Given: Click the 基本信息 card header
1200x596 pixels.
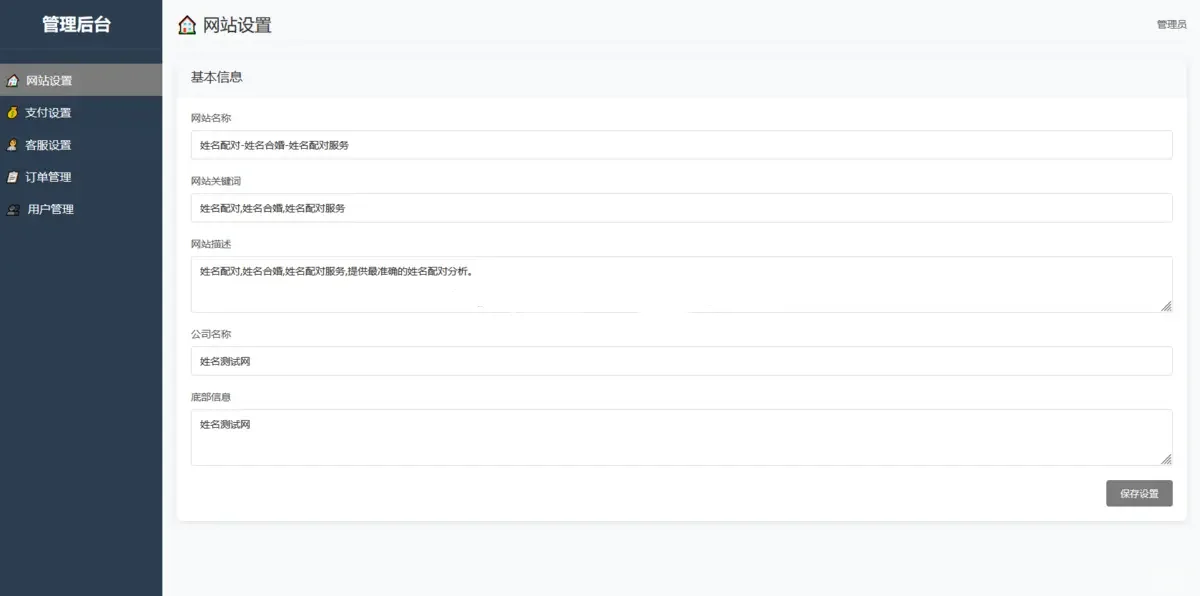Looking at the screenshot, I should click(x=681, y=77).
